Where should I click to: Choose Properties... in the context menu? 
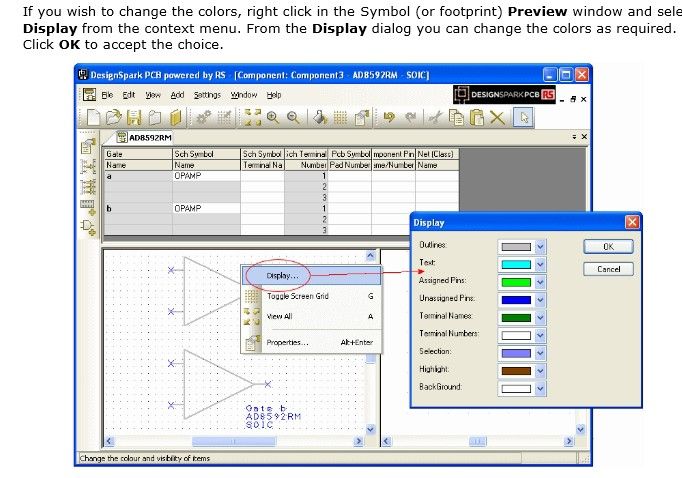[x=311, y=342]
